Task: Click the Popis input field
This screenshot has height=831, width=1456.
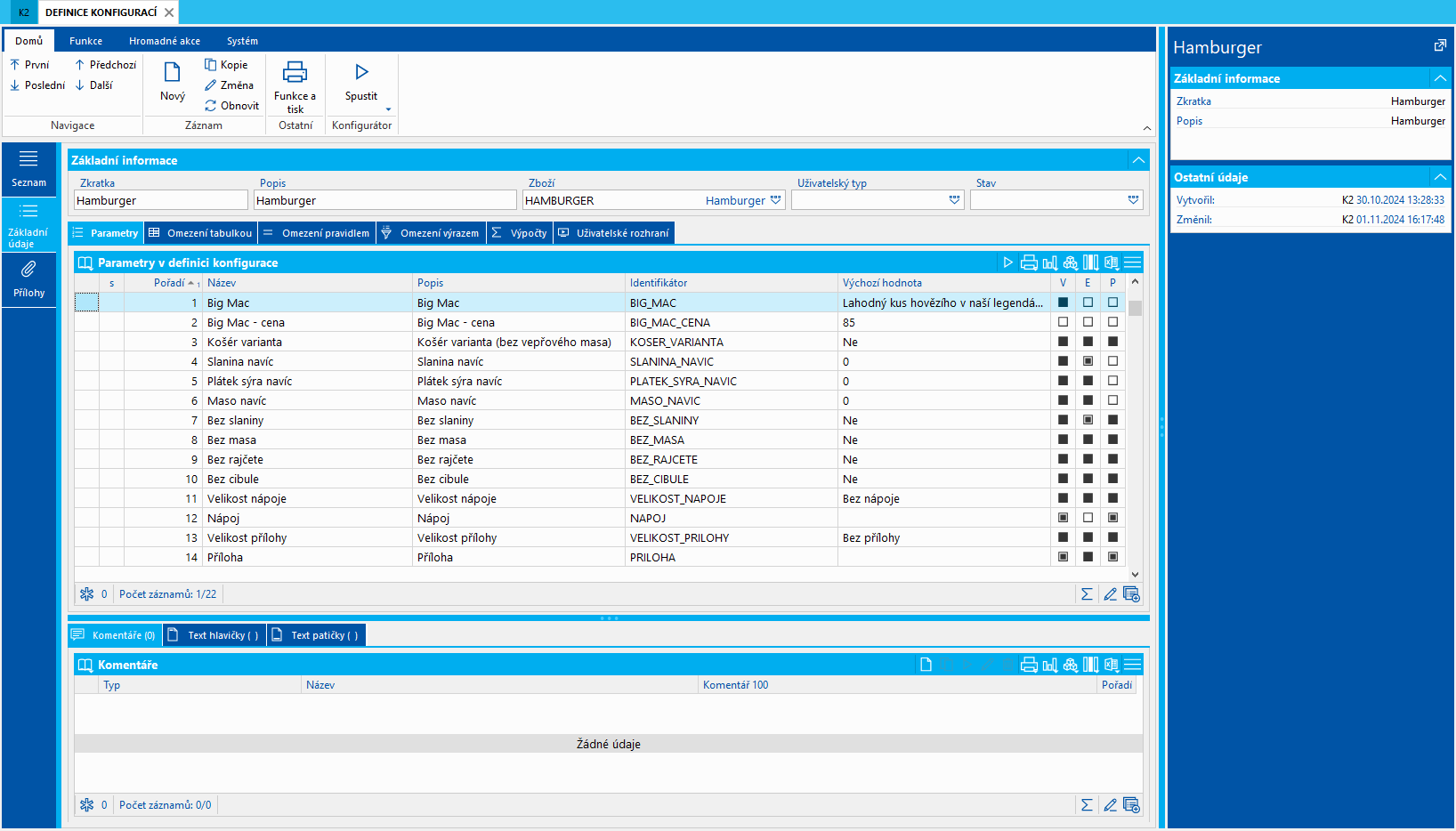Action: coord(384,201)
